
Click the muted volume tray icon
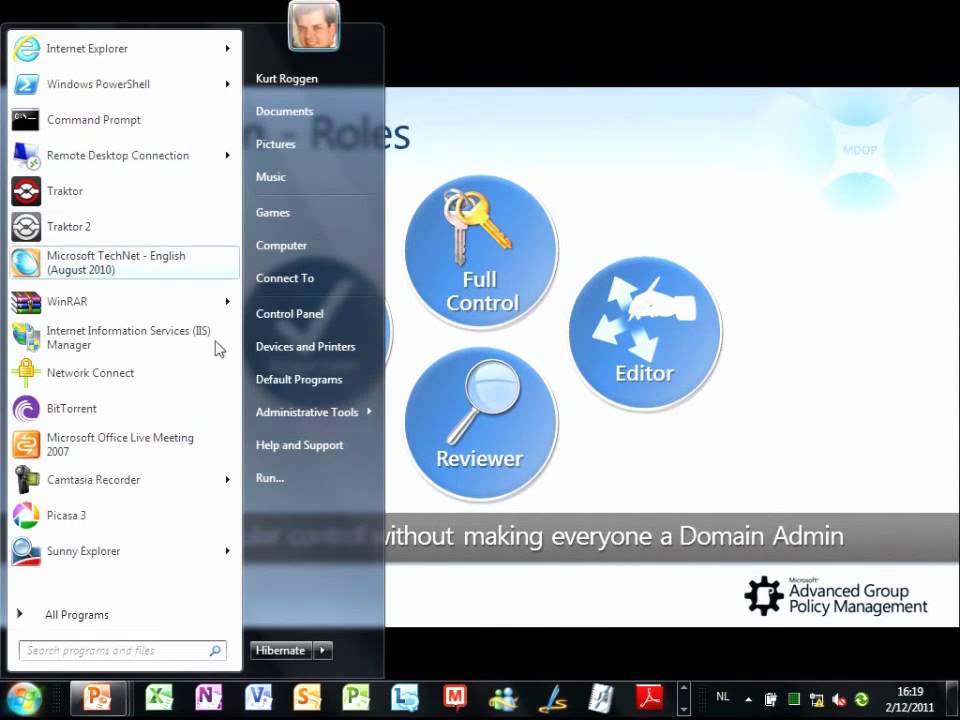pyautogui.click(x=839, y=699)
